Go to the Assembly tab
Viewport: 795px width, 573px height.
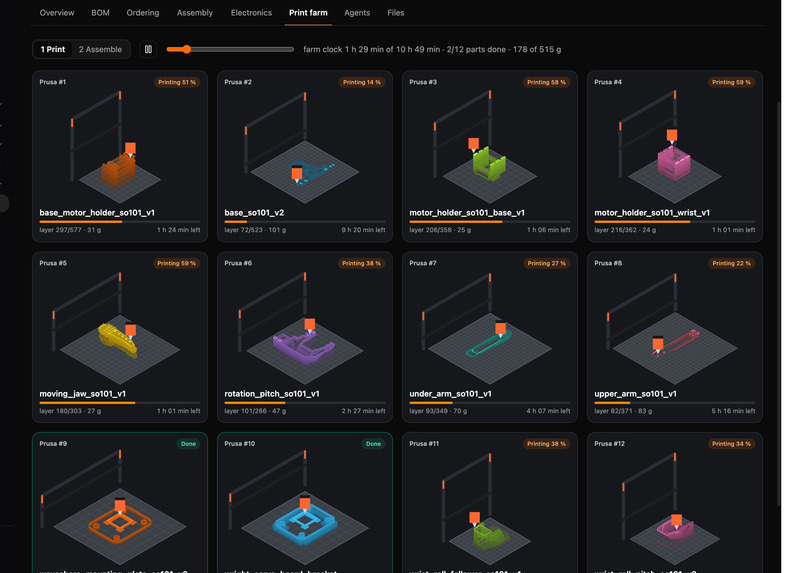[195, 13]
